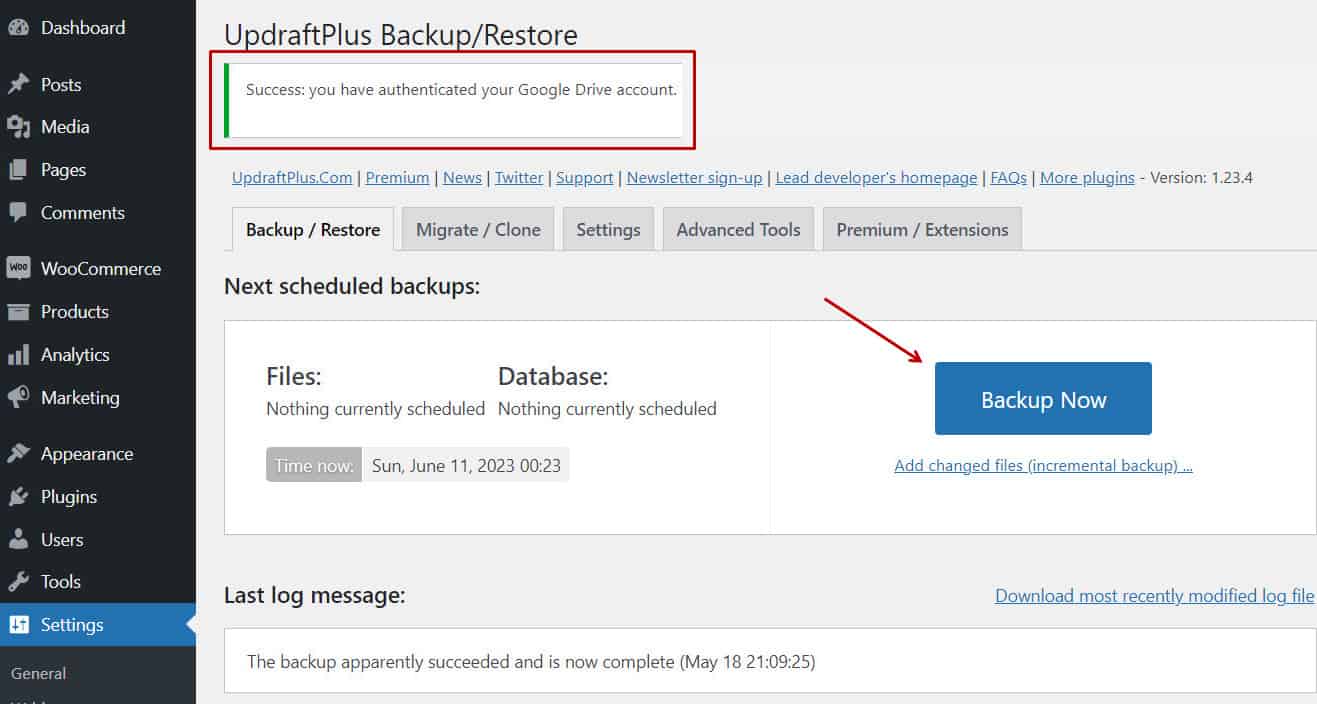1317x704 pixels.
Task: Click the Pages icon in sidebar
Action: pyautogui.click(x=18, y=170)
